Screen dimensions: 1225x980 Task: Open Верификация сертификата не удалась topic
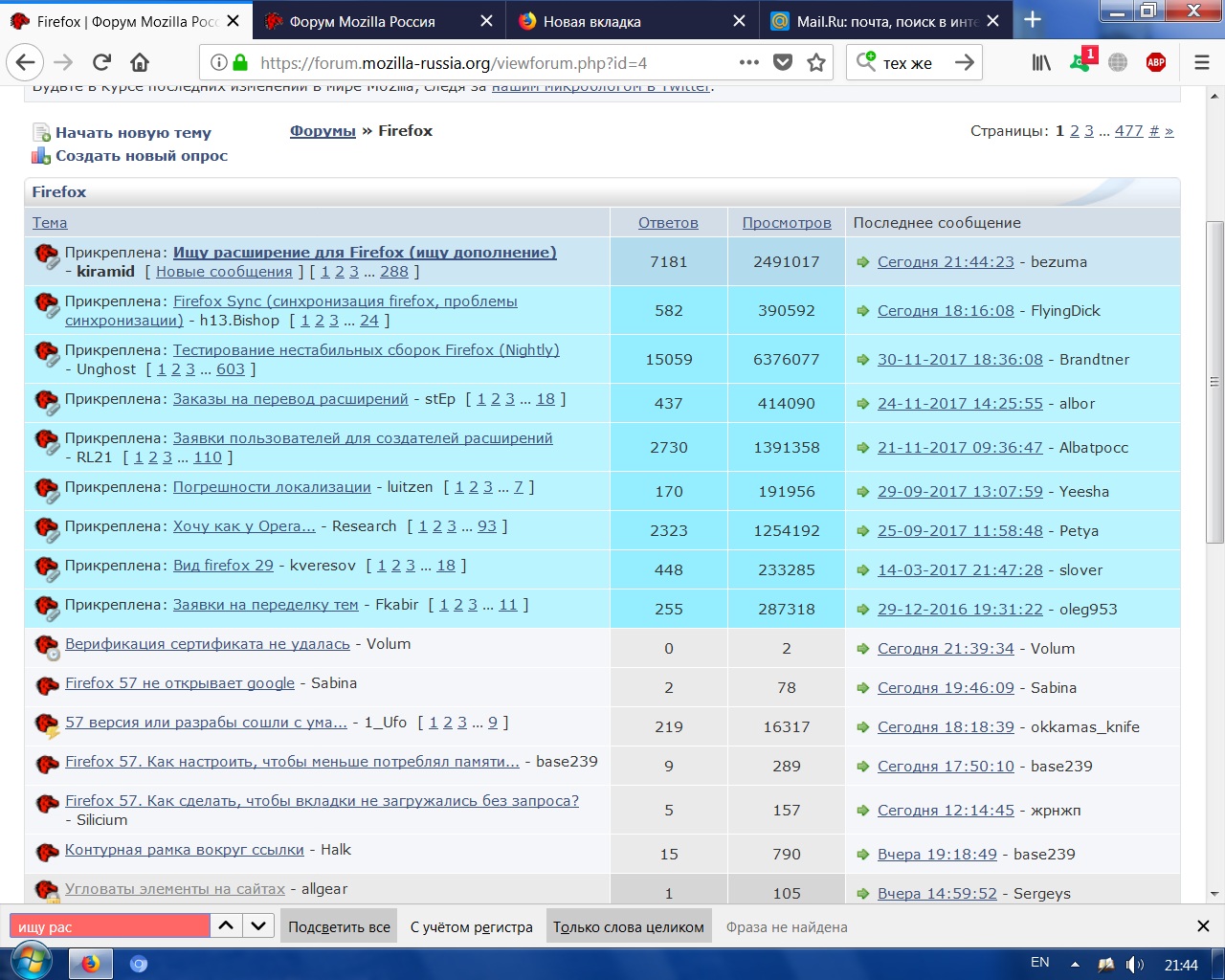pos(208,644)
